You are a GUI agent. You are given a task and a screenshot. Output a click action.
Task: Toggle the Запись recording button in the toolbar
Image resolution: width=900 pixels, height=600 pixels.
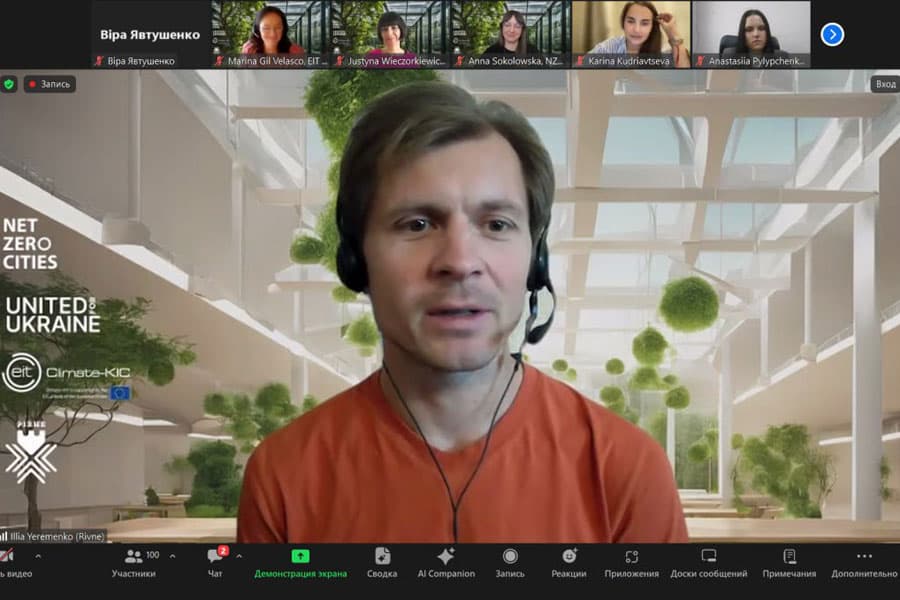click(510, 563)
